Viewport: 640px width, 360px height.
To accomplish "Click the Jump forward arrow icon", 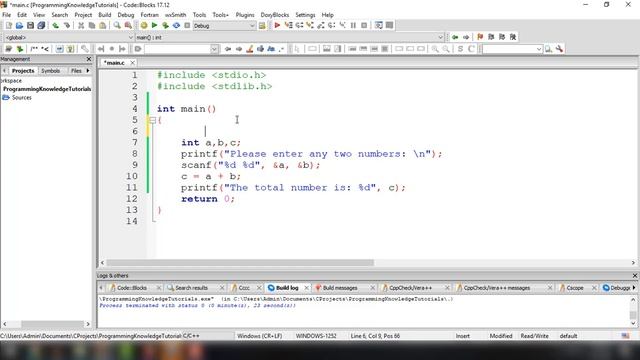I will click(x=466, y=37).
